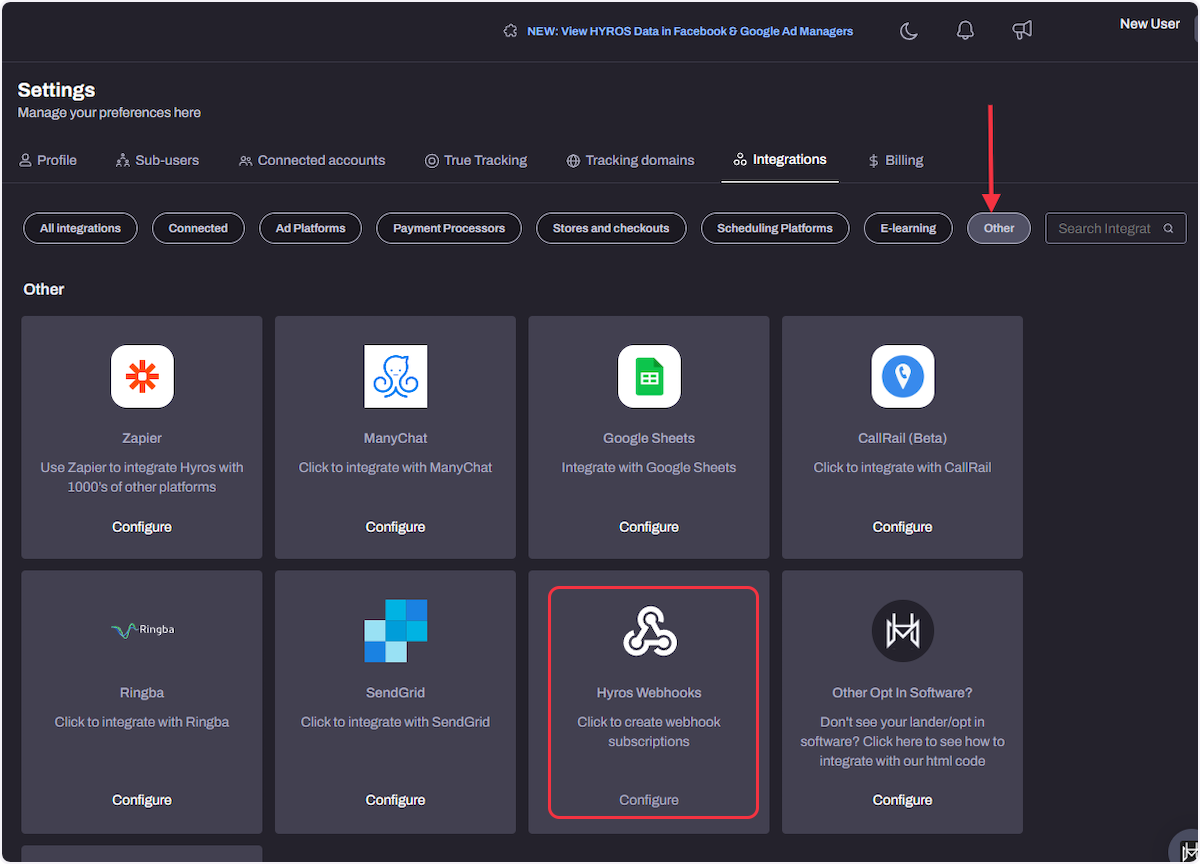1200x864 pixels.
Task: Filter by Ad Platforms
Action: tap(310, 228)
